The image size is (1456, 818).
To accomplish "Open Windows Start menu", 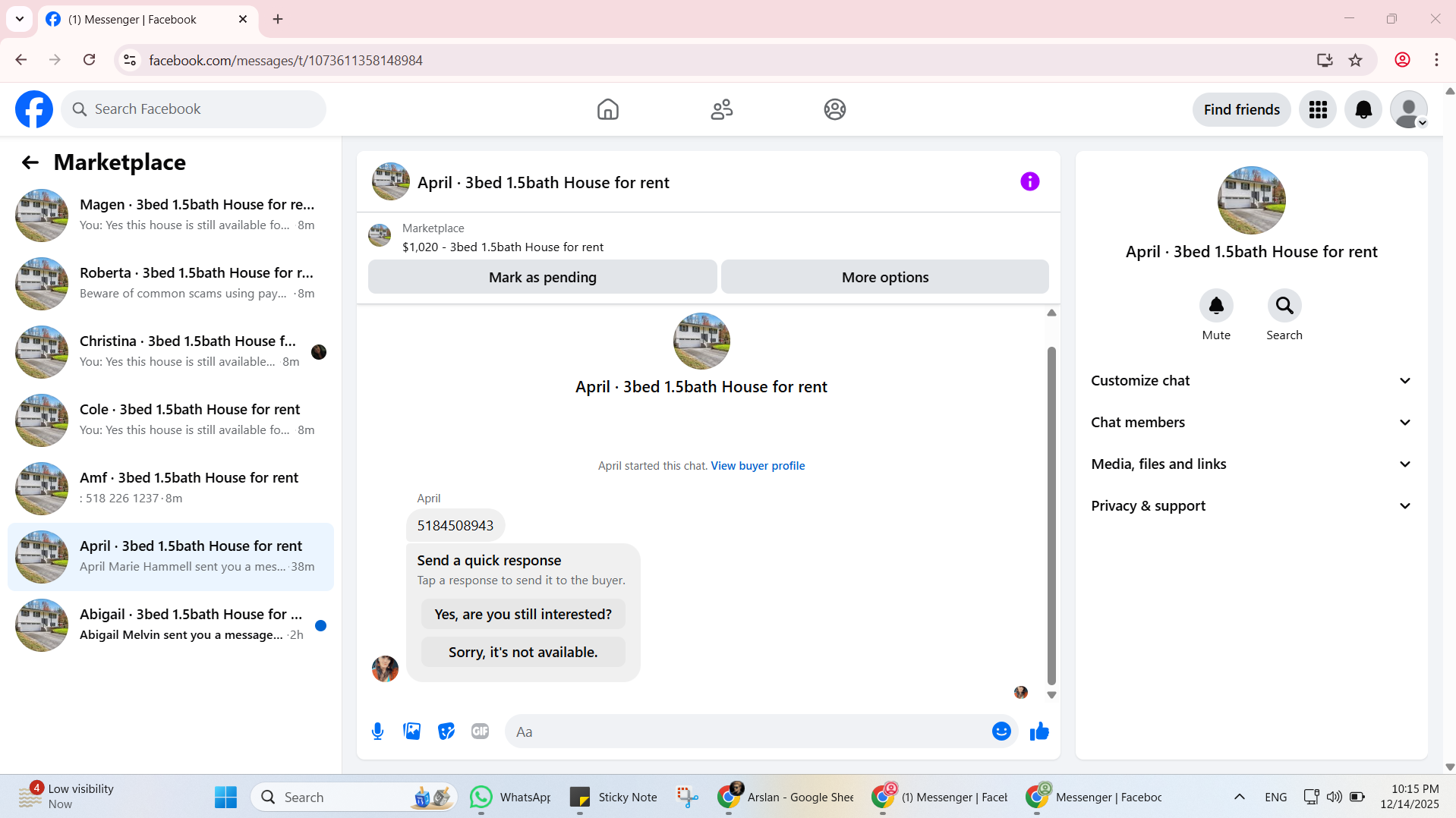I will (225, 798).
